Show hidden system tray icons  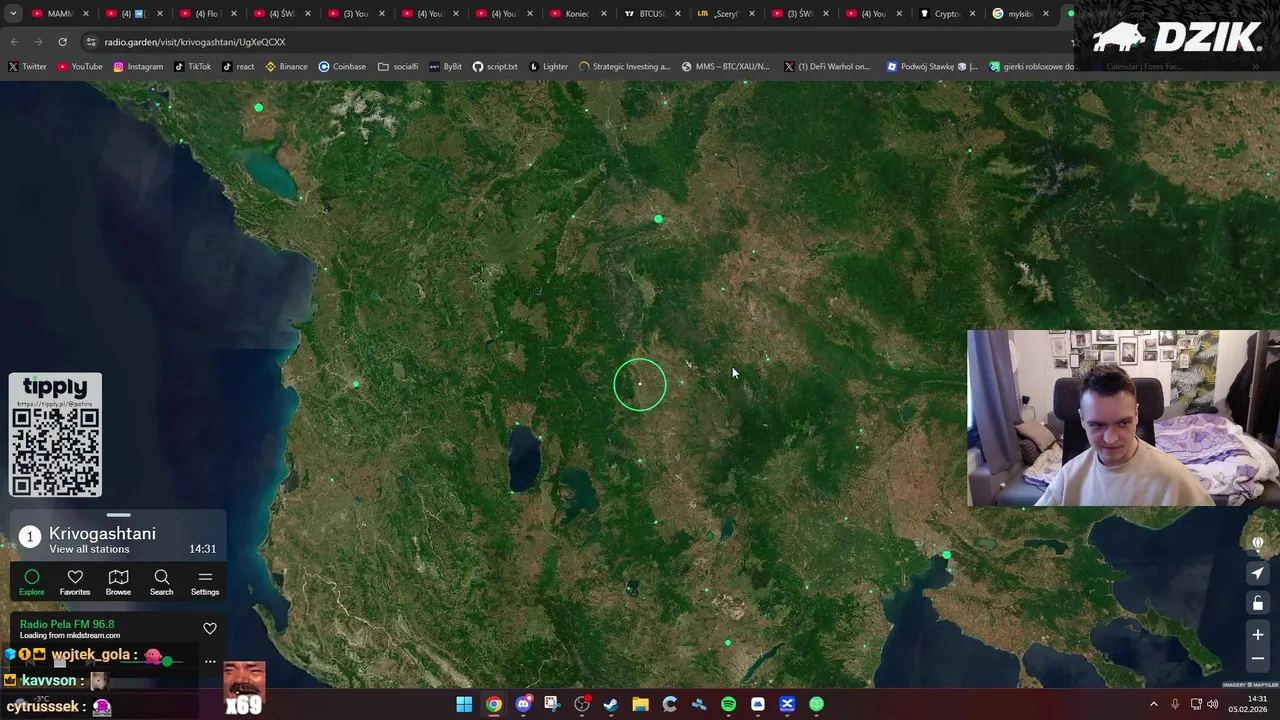click(x=1153, y=704)
